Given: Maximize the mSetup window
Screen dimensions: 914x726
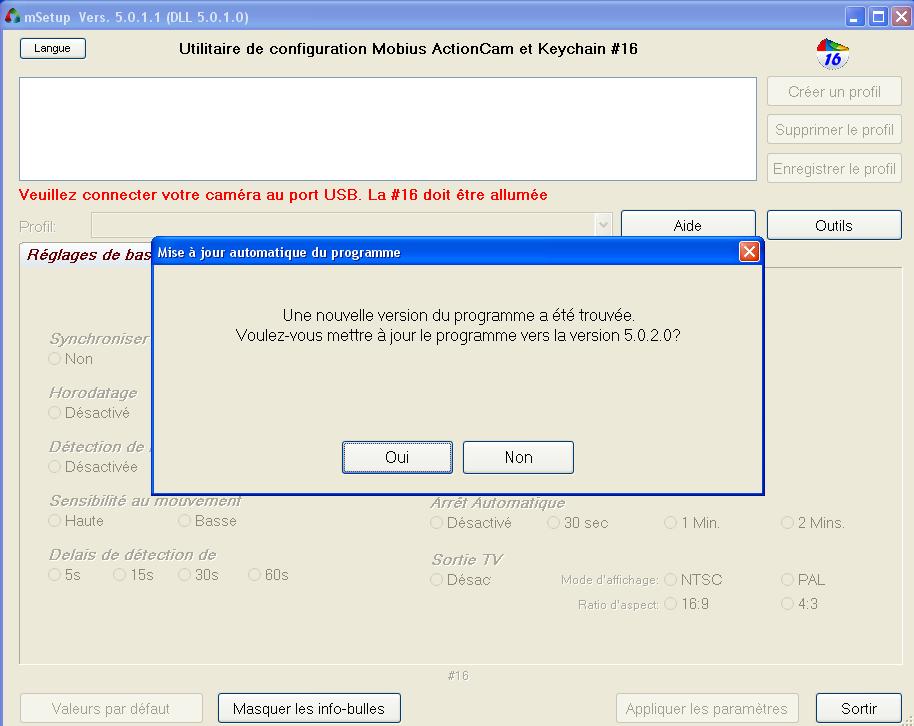Looking at the screenshot, I should point(878,16).
